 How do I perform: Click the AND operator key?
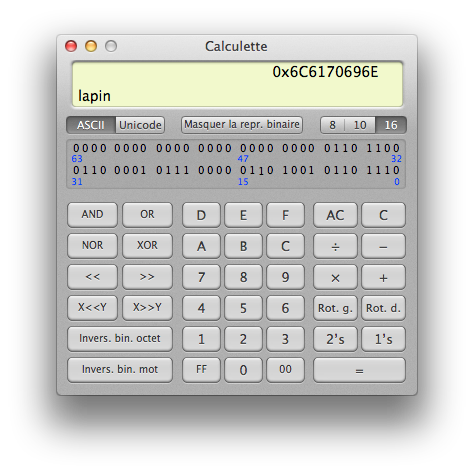(92, 215)
